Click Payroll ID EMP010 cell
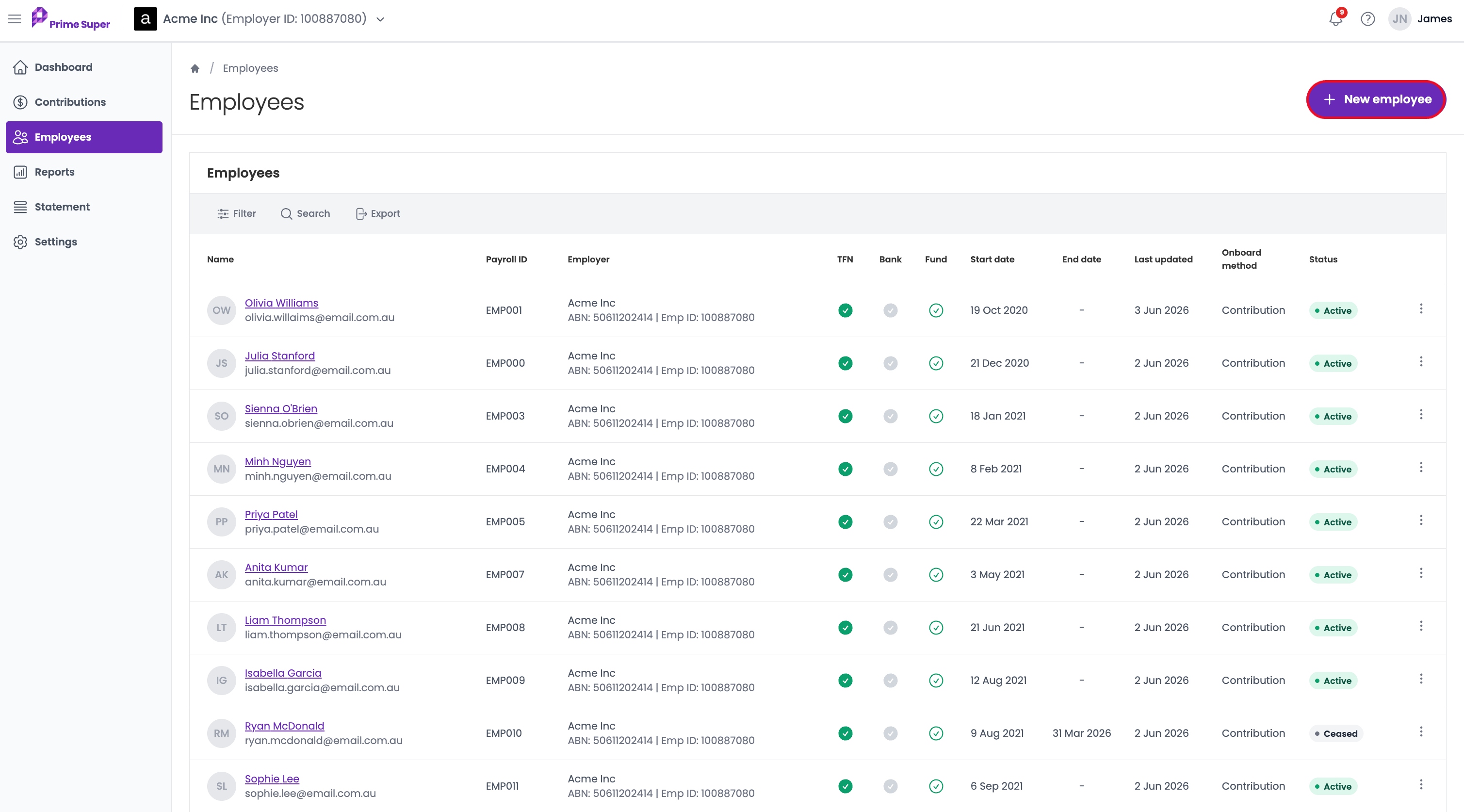Image resolution: width=1464 pixels, height=812 pixels. click(x=504, y=733)
